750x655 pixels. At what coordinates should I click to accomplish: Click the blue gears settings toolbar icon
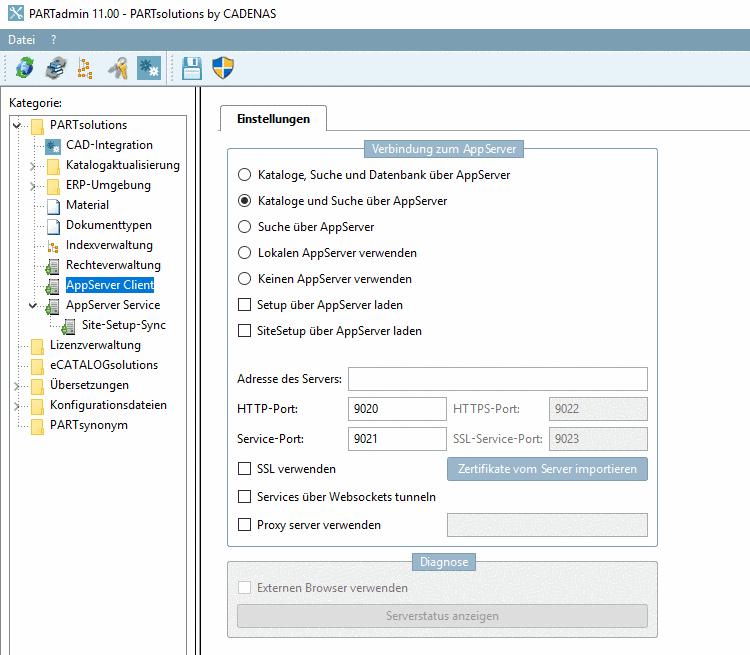149,68
